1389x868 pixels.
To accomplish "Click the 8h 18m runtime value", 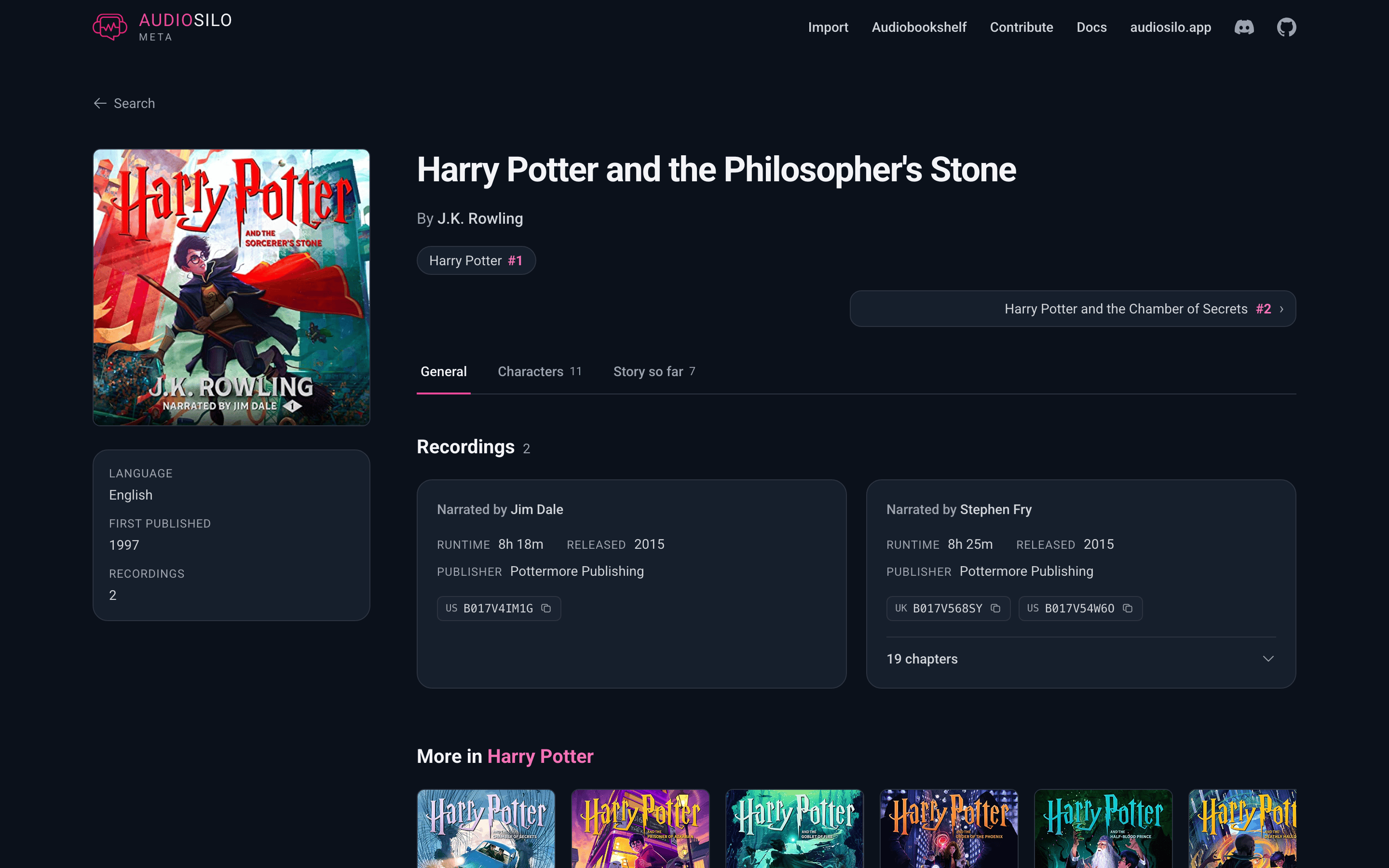I will [x=520, y=544].
